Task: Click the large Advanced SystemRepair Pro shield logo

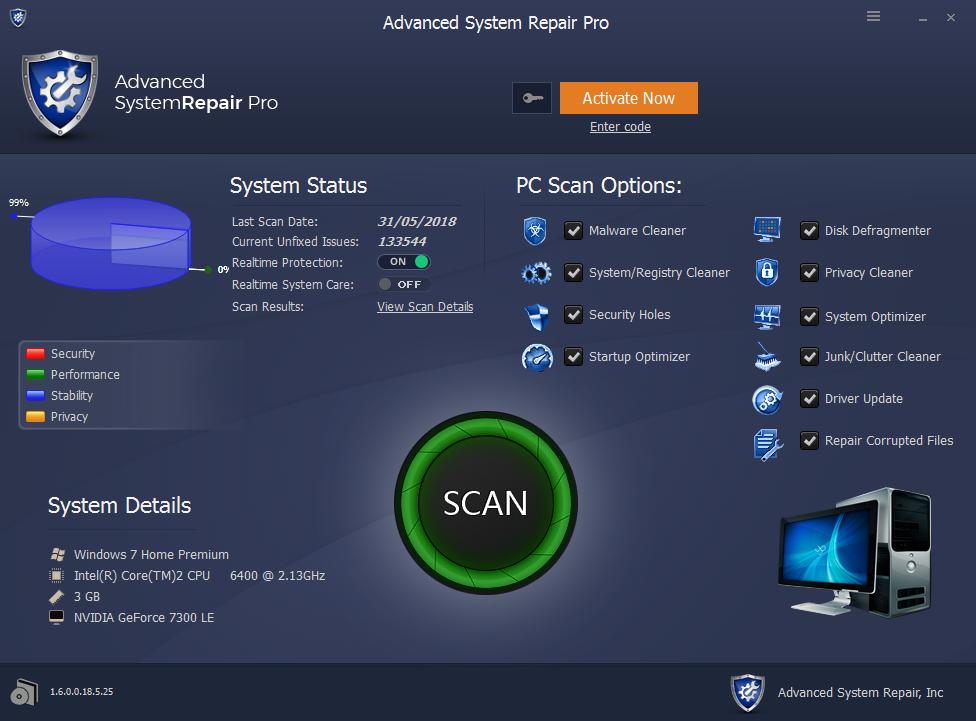Action: coord(60,93)
